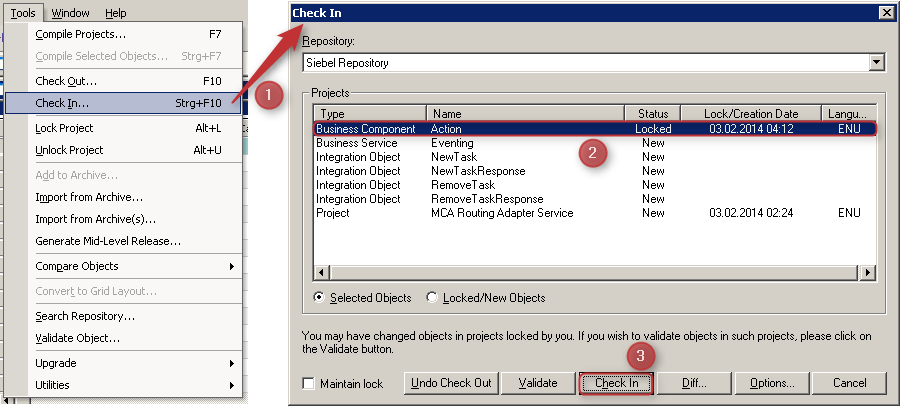Choose Validate Object… menu entry
Image resolution: width=900 pixels, height=407 pixels.
(x=123, y=338)
